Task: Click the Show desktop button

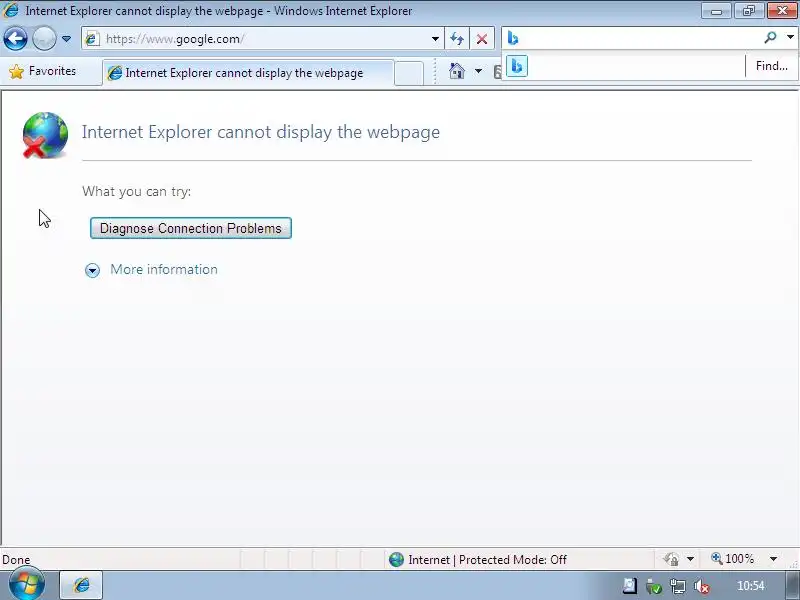Action: point(793,586)
